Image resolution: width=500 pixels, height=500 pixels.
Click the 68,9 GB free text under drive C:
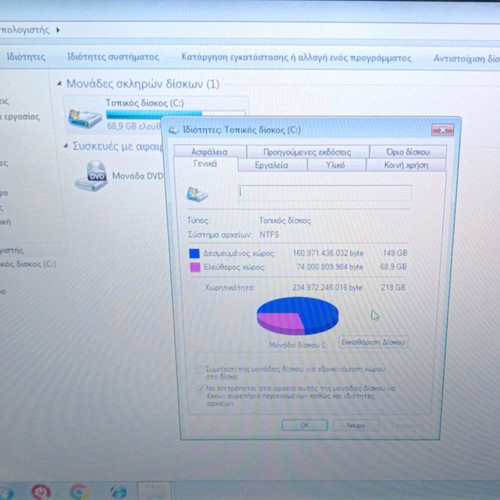coord(134,126)
